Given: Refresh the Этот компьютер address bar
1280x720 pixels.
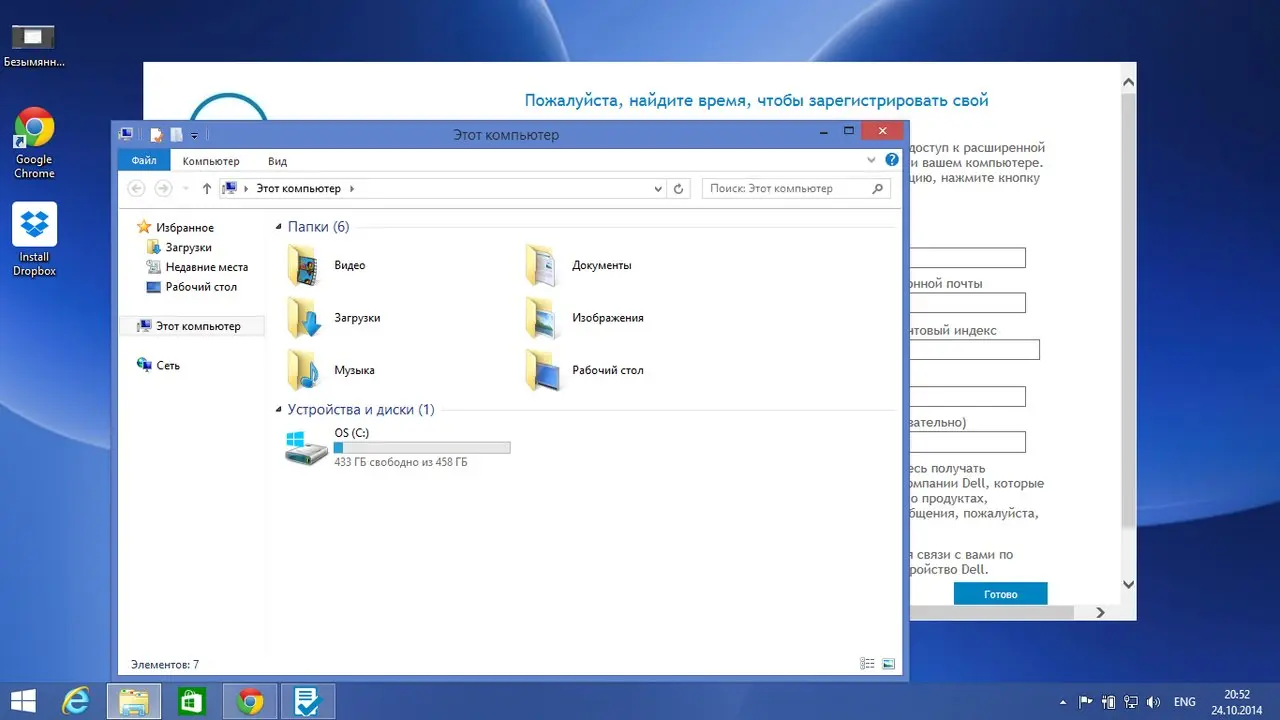Looking at the screenshot, I should [679, 188].
